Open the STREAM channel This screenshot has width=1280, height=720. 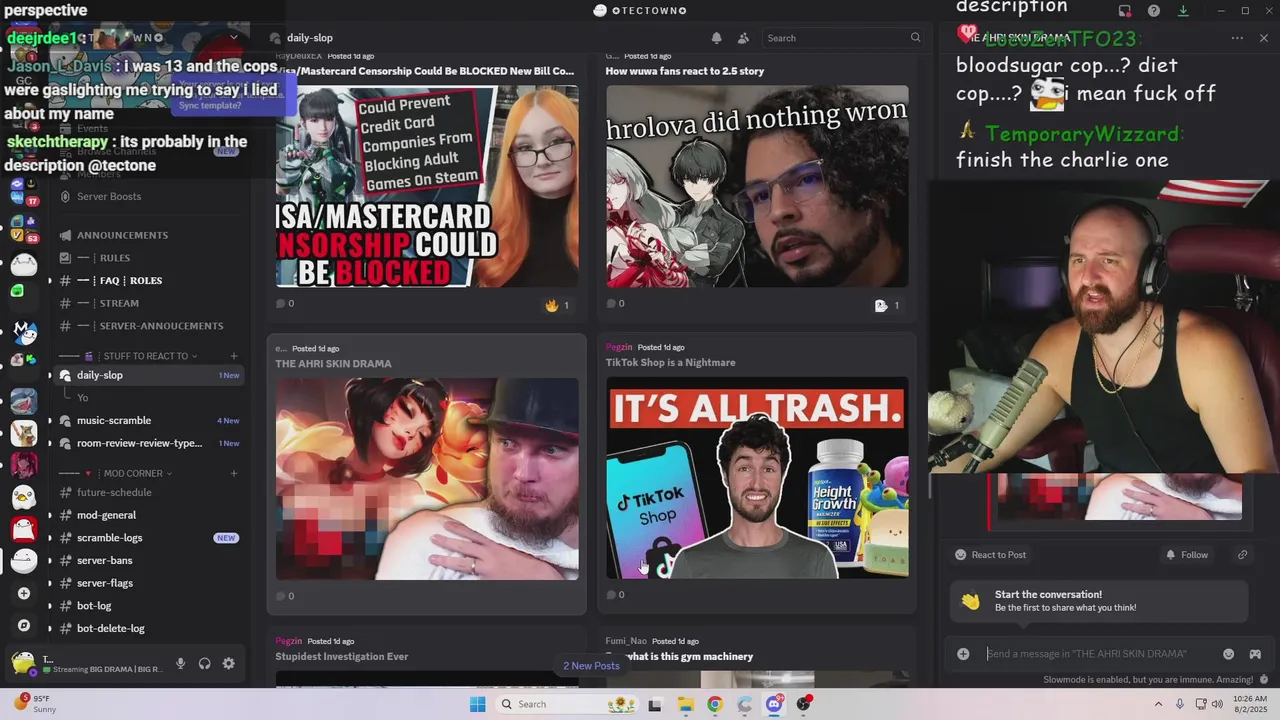click(x=148, y=303)
